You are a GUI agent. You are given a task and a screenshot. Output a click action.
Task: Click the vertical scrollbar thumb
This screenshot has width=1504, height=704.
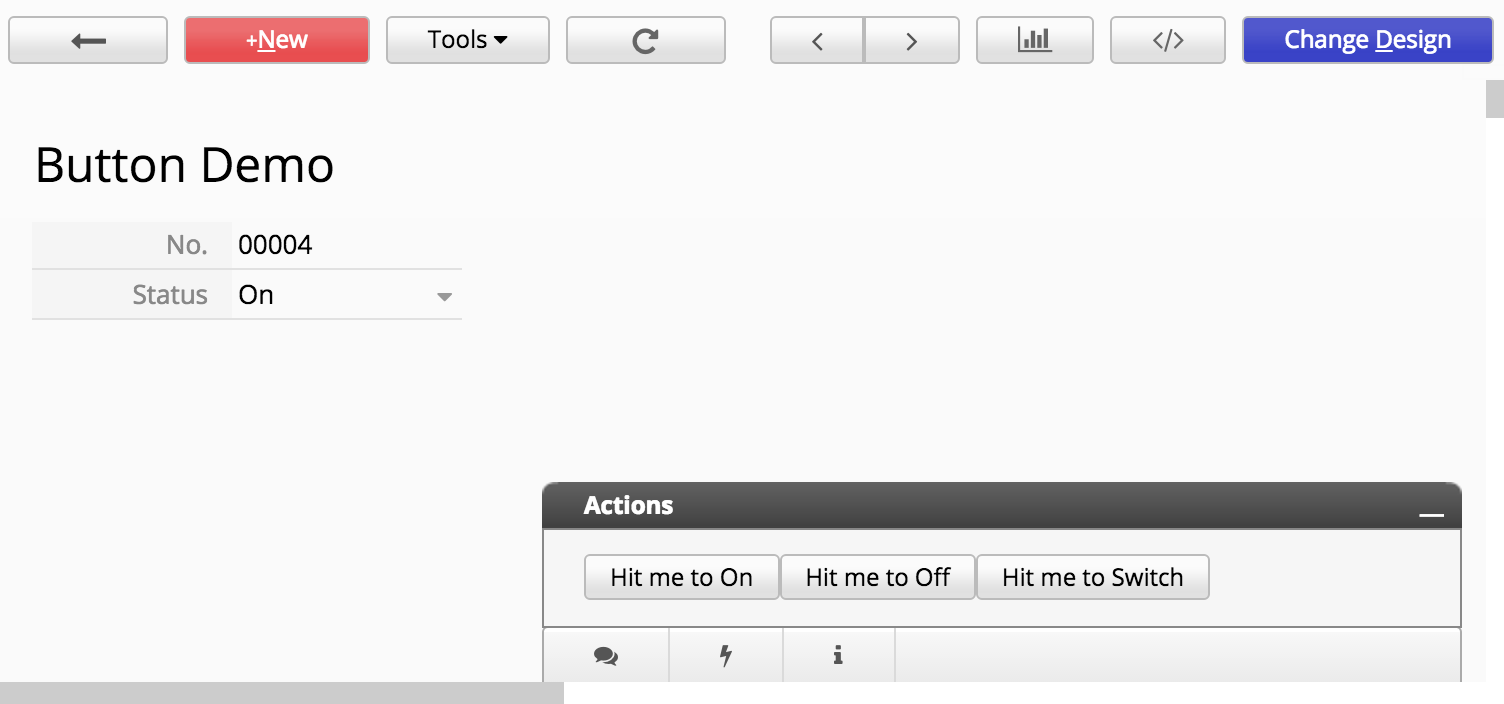1494,99
